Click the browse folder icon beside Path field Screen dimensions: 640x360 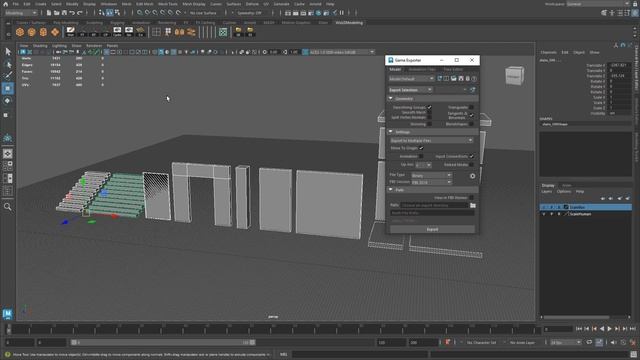[x=473, y=205]
